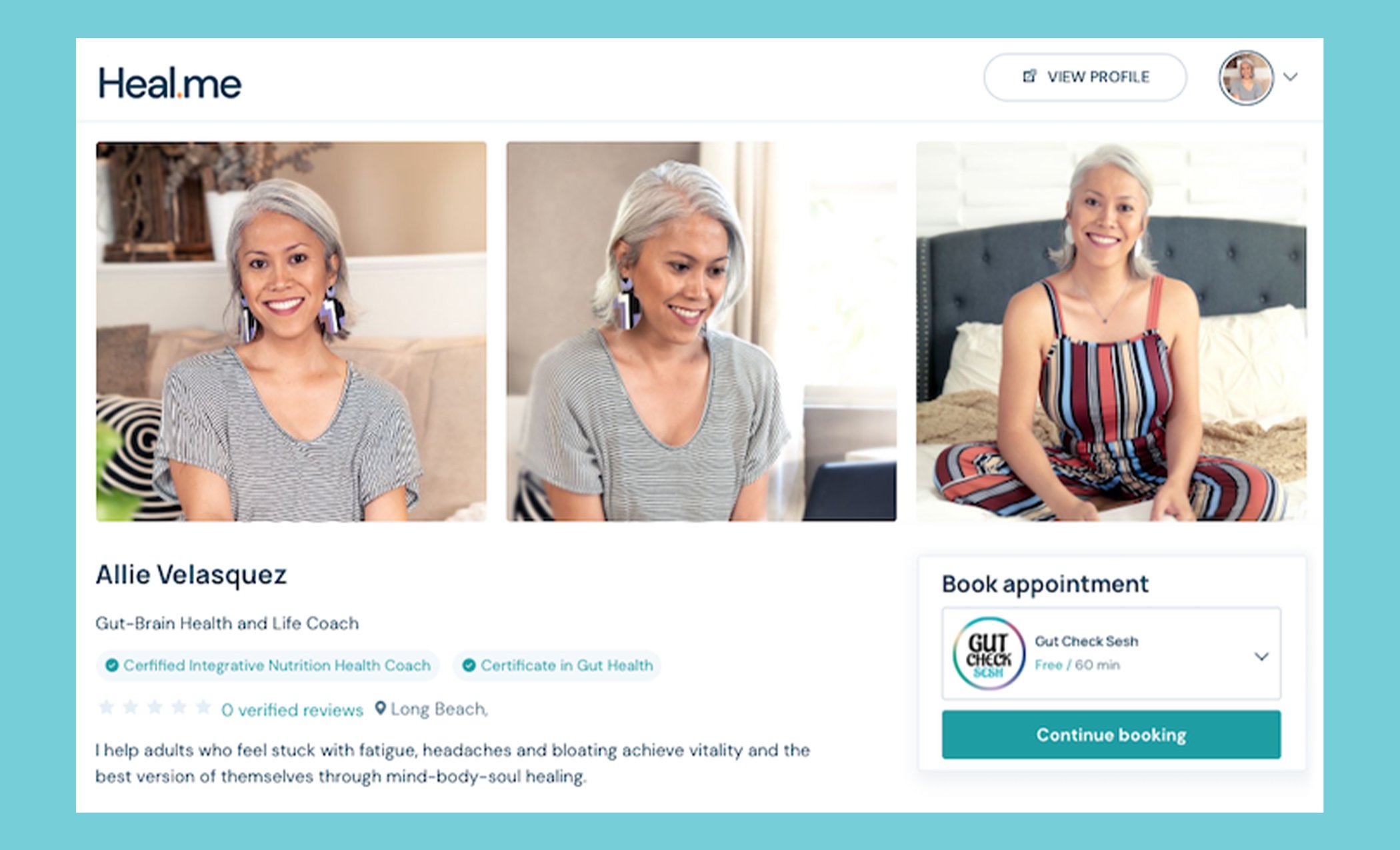Open the photo of Allie on the bed

coord(1111,331)
